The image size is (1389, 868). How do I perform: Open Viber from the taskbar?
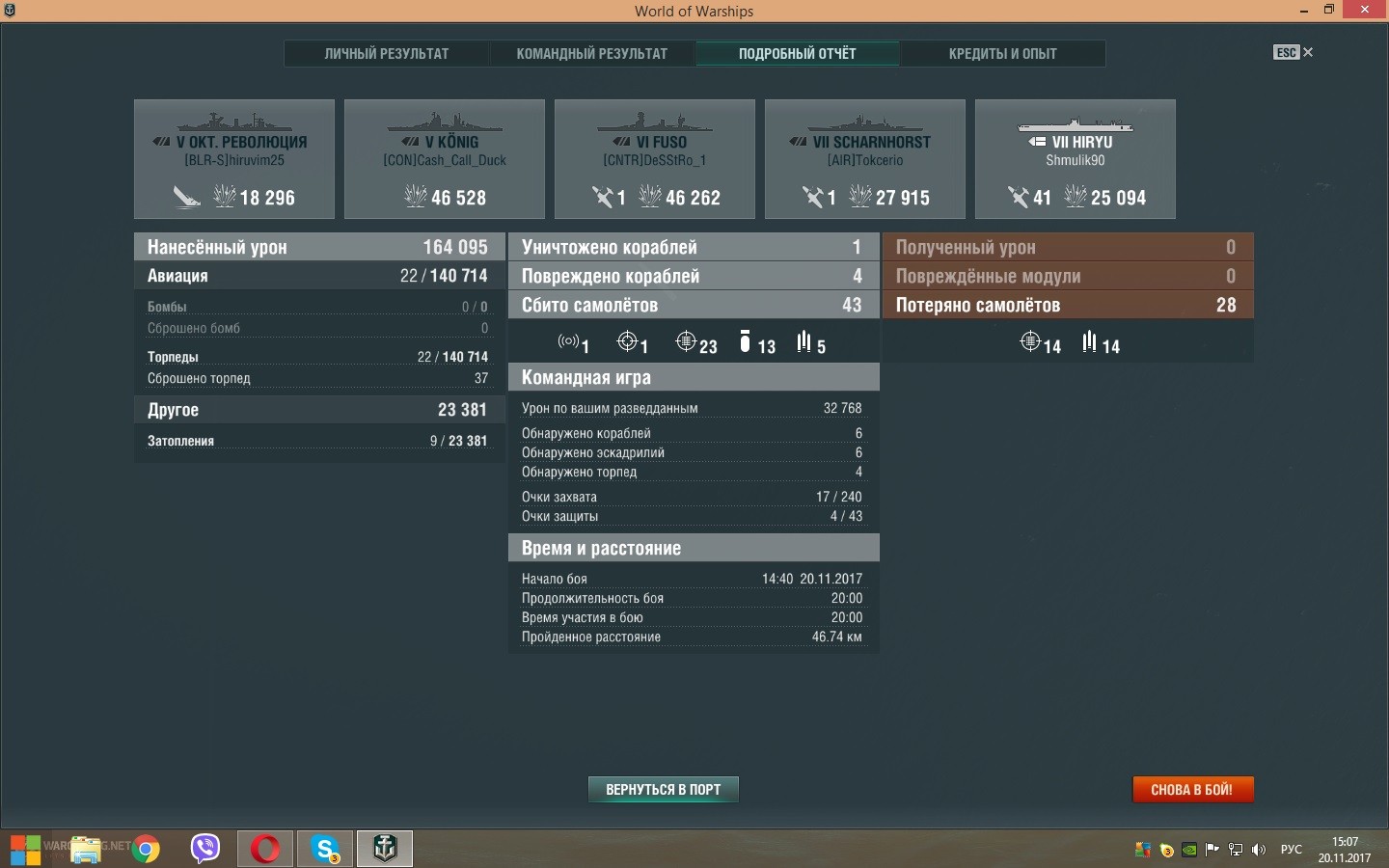click(205, 849)
